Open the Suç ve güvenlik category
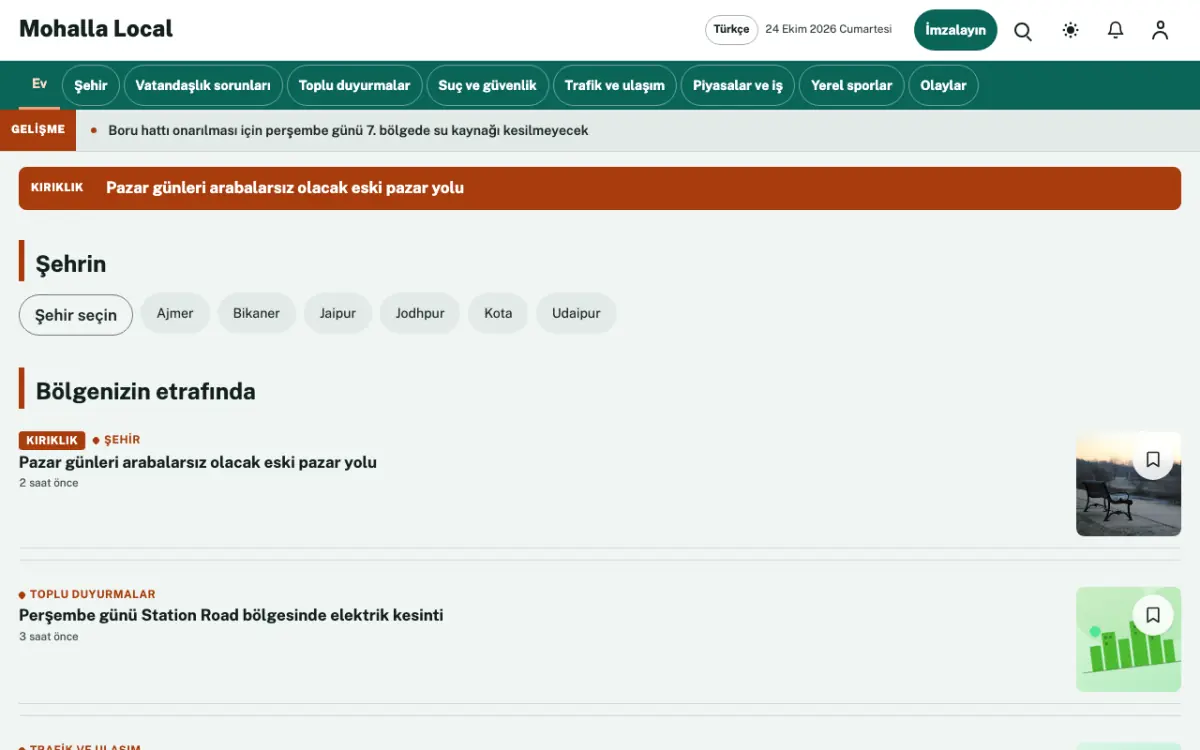 (487, 86)
